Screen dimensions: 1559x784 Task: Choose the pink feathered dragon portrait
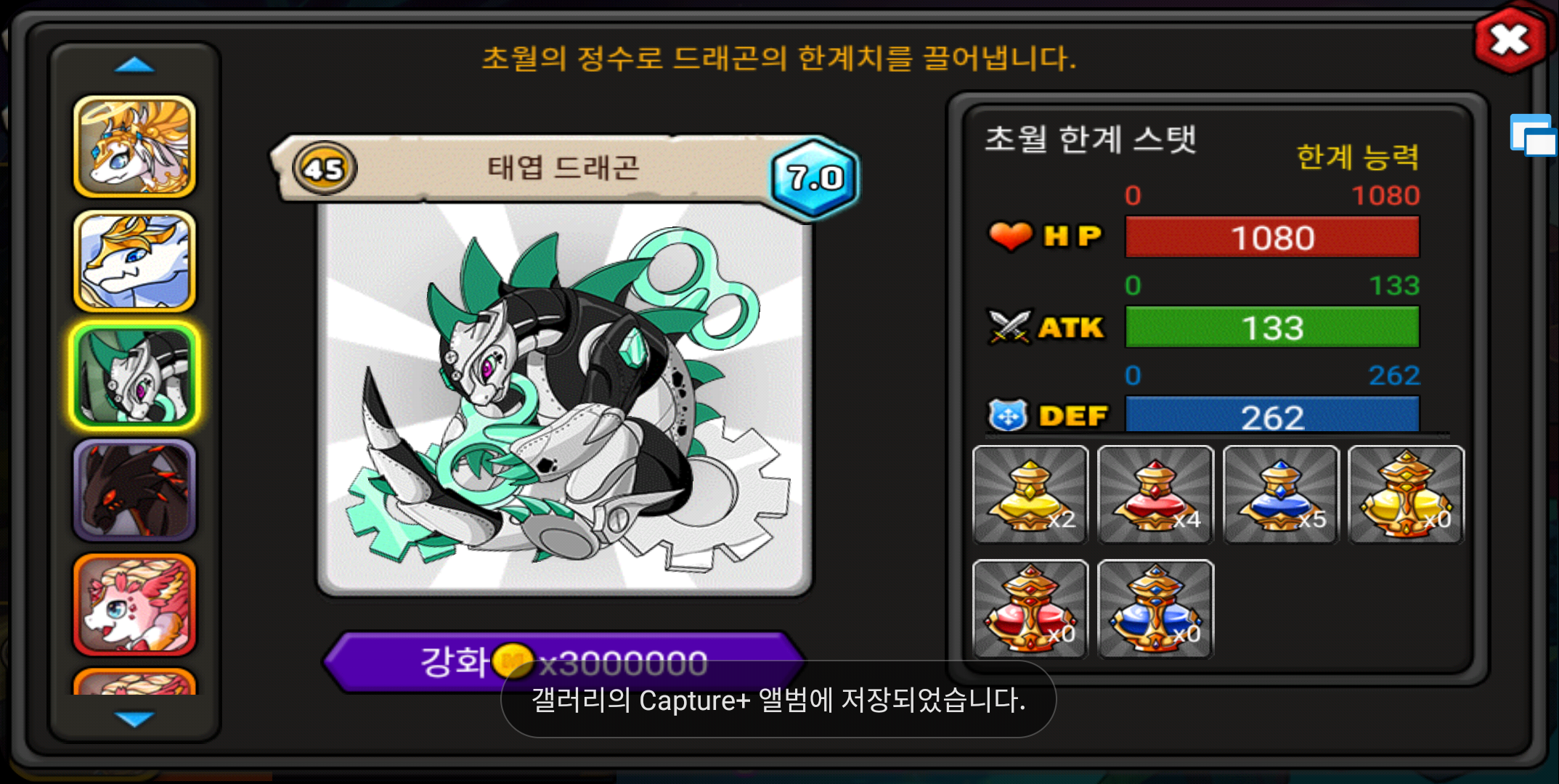tap(134, 605)
